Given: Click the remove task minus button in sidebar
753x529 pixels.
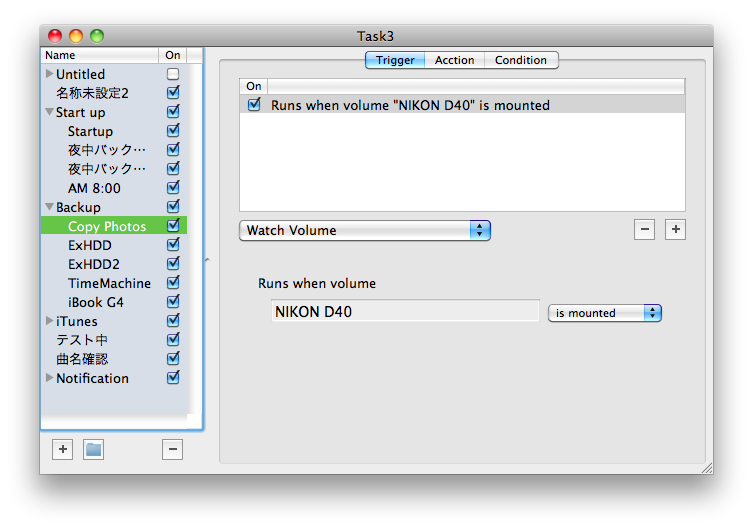Looking at the screenshot, I should [x=172, y=450].
